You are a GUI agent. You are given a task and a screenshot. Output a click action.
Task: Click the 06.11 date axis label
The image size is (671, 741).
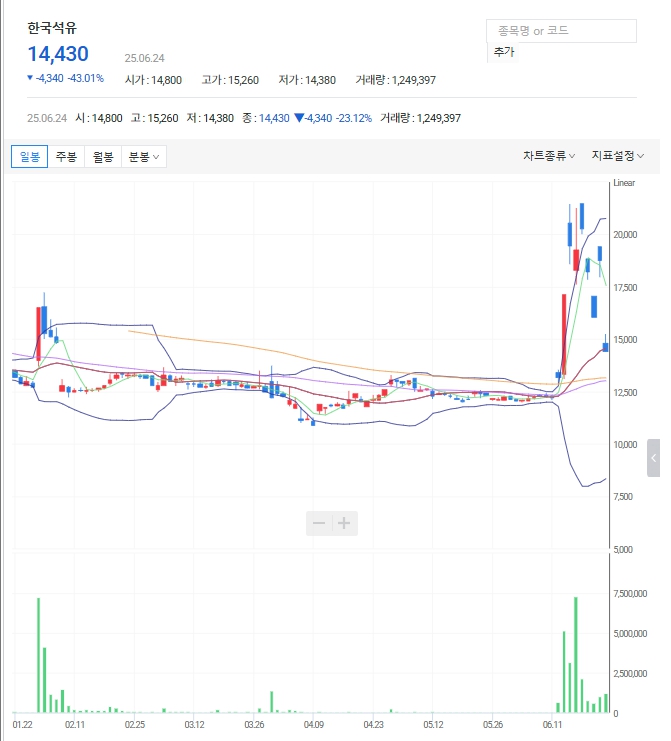552,724
